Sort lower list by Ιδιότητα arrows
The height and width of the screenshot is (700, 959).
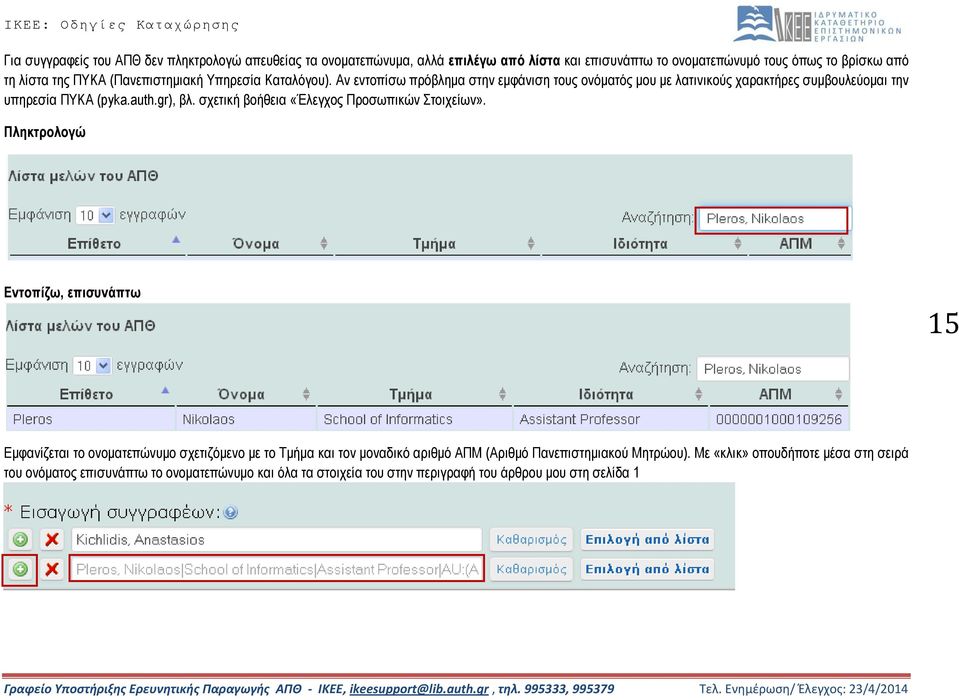[698, 394]
